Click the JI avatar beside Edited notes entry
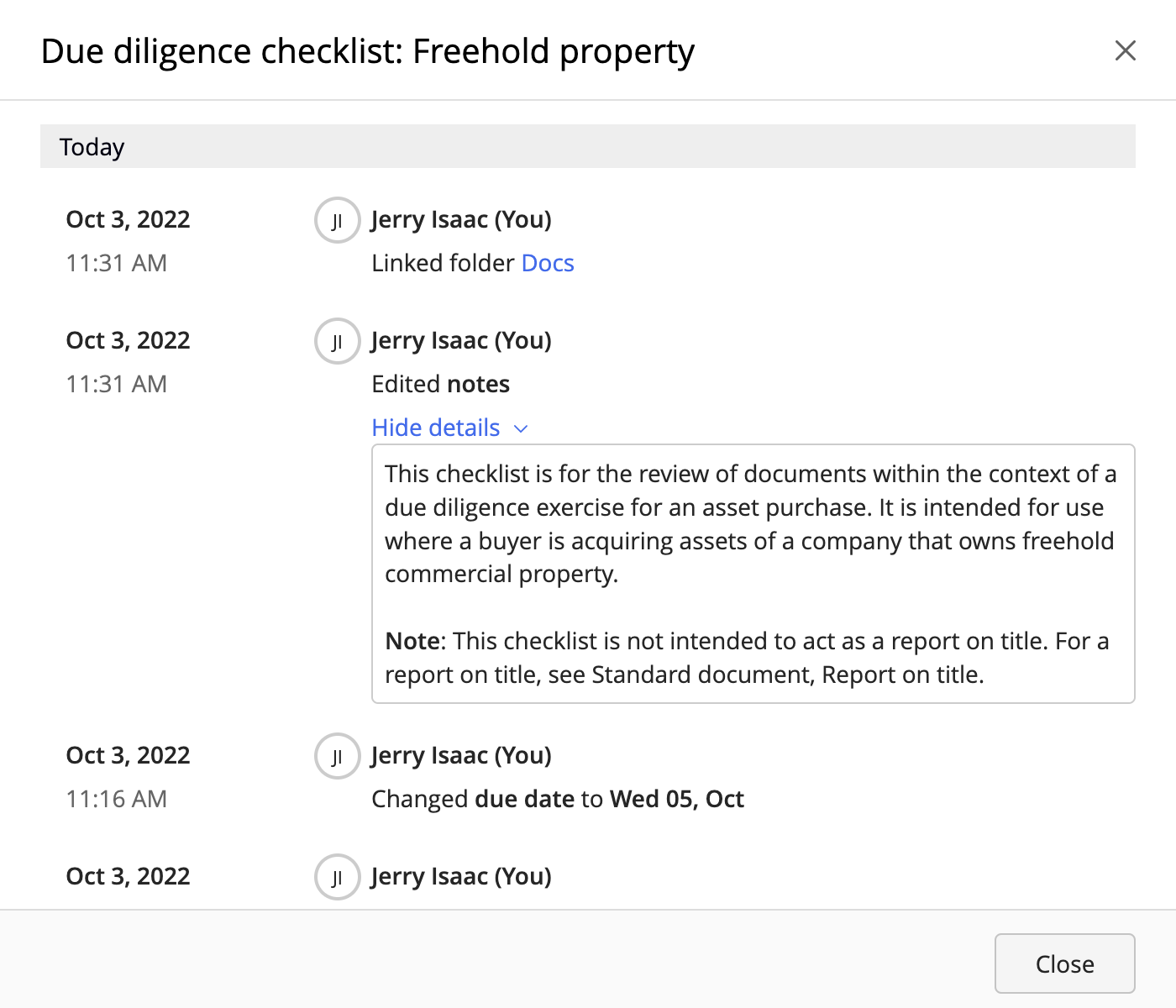Image resolution: width=1176 pixels, height=1008 pixels. (337, 341)
